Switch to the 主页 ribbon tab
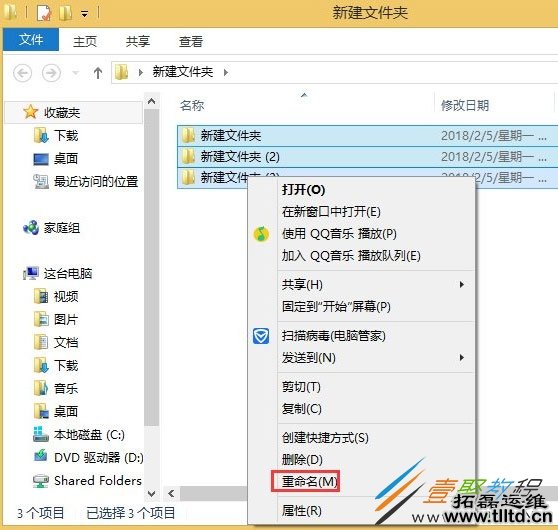Viewport: 558px width, 530px height. [x=85, y=41]
